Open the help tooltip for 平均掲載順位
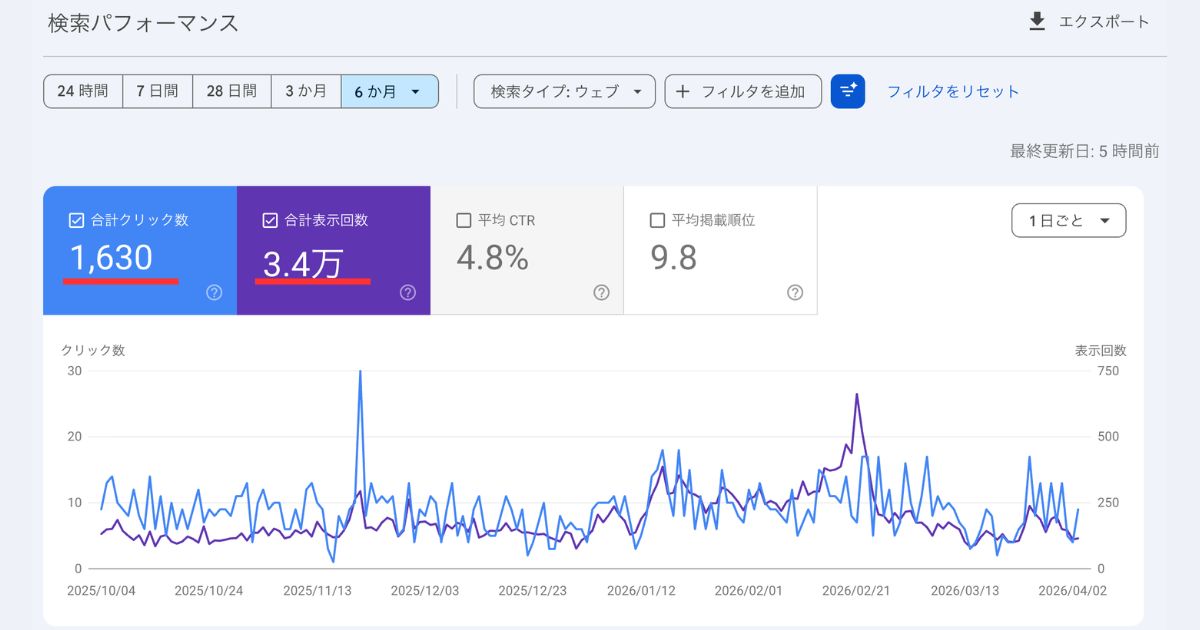This screenshot has height=630, width=1200. (795, 293)
